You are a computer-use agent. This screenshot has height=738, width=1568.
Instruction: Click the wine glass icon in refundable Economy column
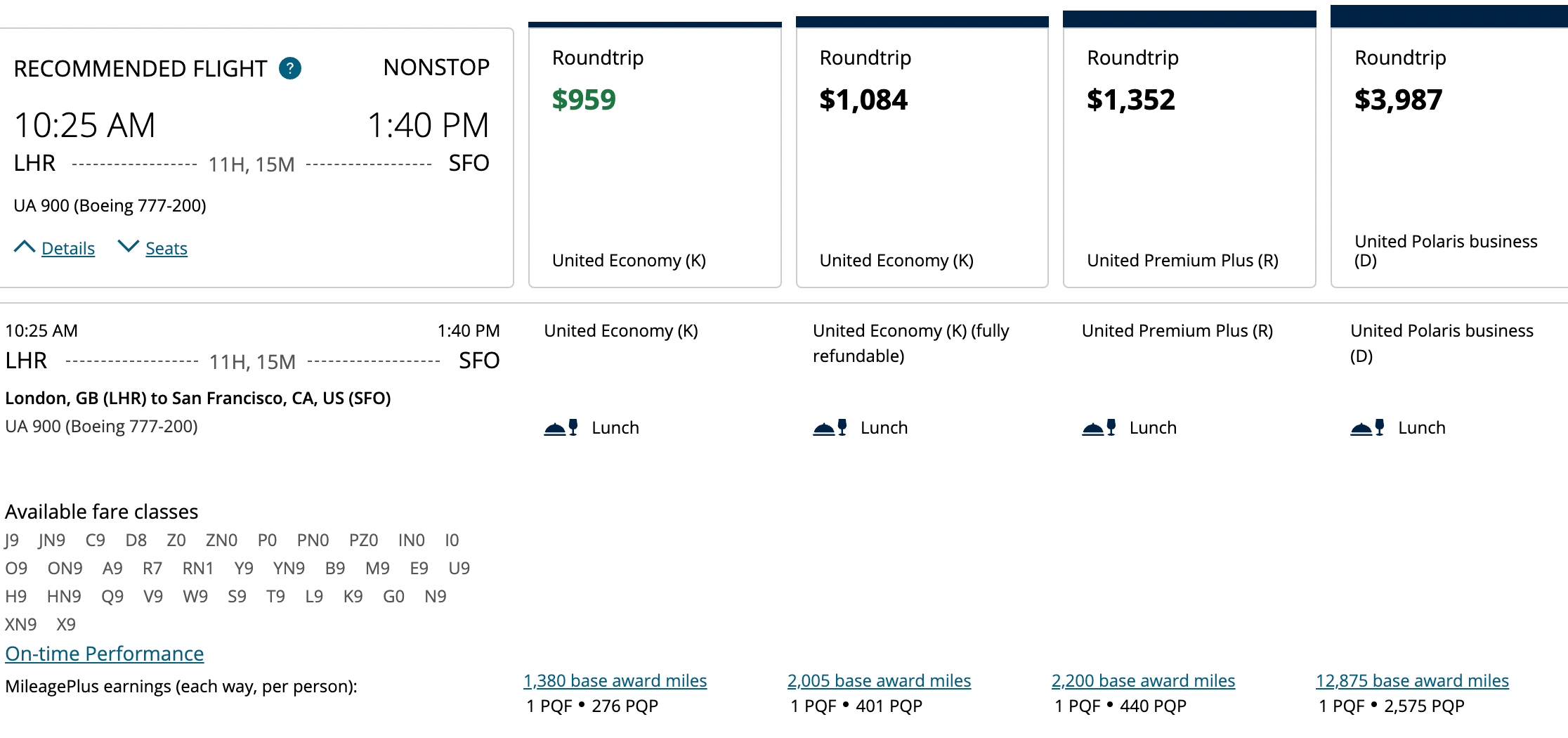click(842, 426)
